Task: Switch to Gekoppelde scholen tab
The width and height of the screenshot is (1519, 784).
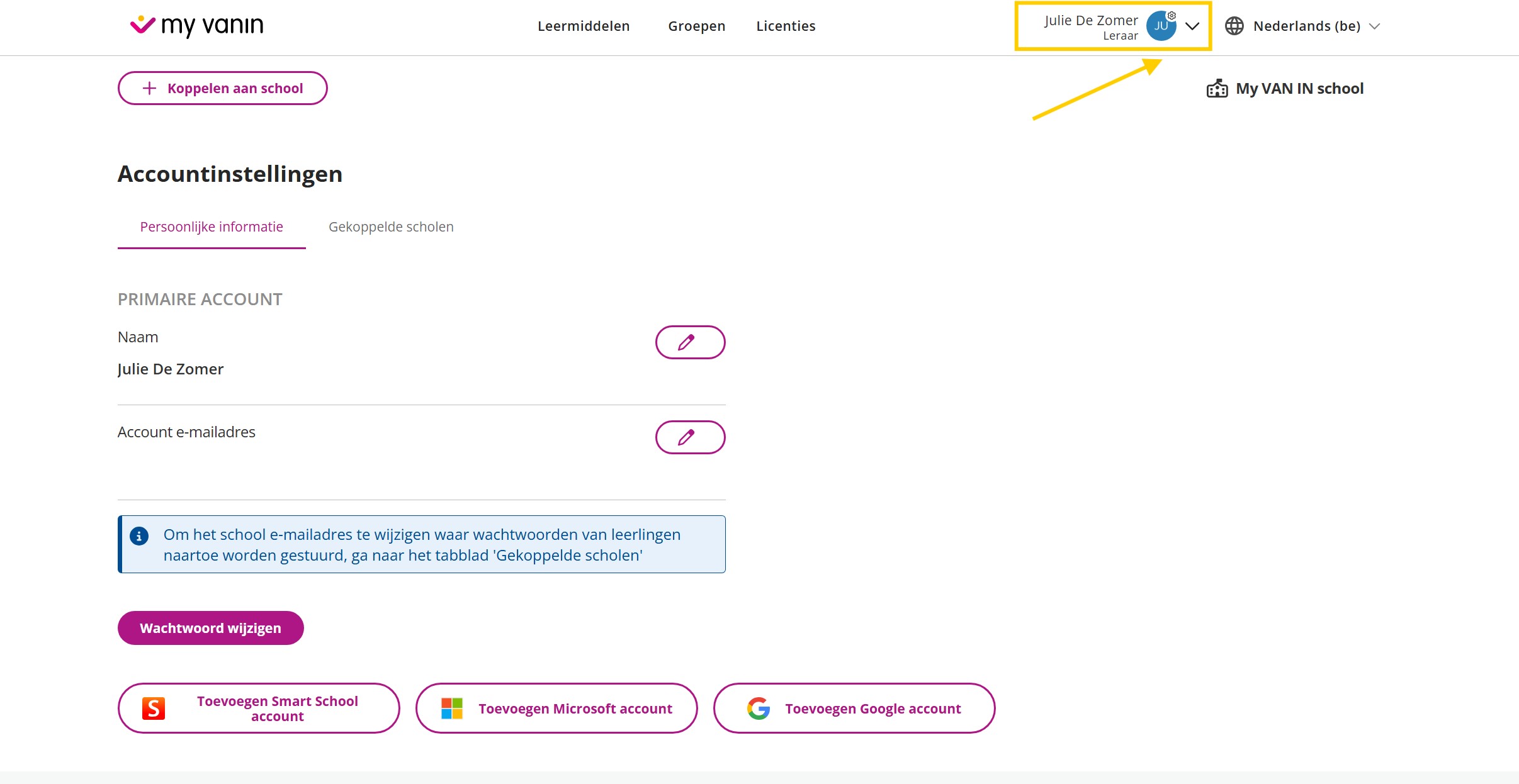Action: pos(391,227)
